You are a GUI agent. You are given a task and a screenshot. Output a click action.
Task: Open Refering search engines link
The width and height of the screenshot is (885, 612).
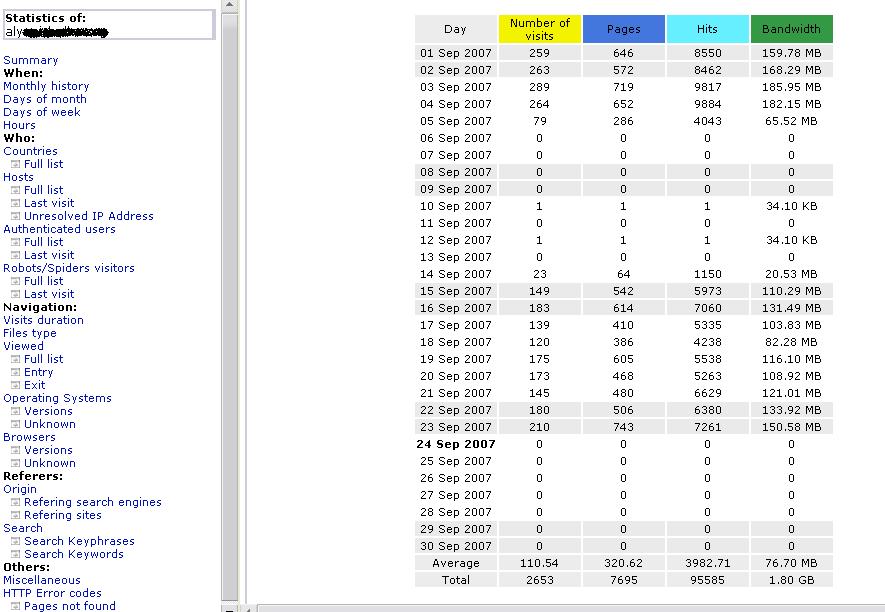(x=93, y=501)
